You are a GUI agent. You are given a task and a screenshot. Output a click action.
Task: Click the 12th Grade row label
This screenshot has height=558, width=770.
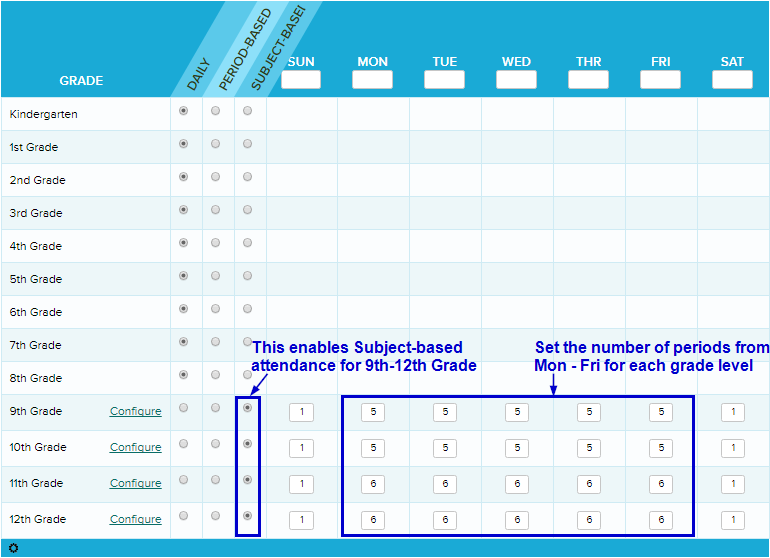(x=37, y=519)
